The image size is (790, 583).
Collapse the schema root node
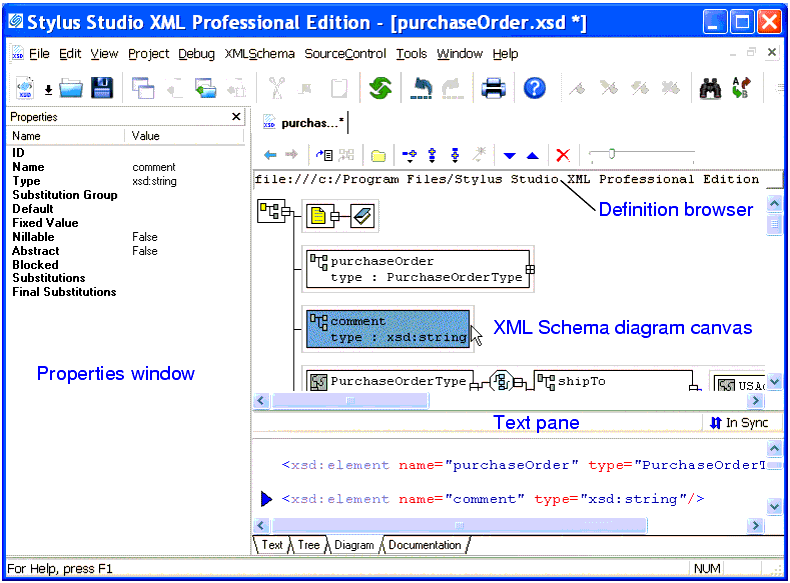[x=286, y=213]
